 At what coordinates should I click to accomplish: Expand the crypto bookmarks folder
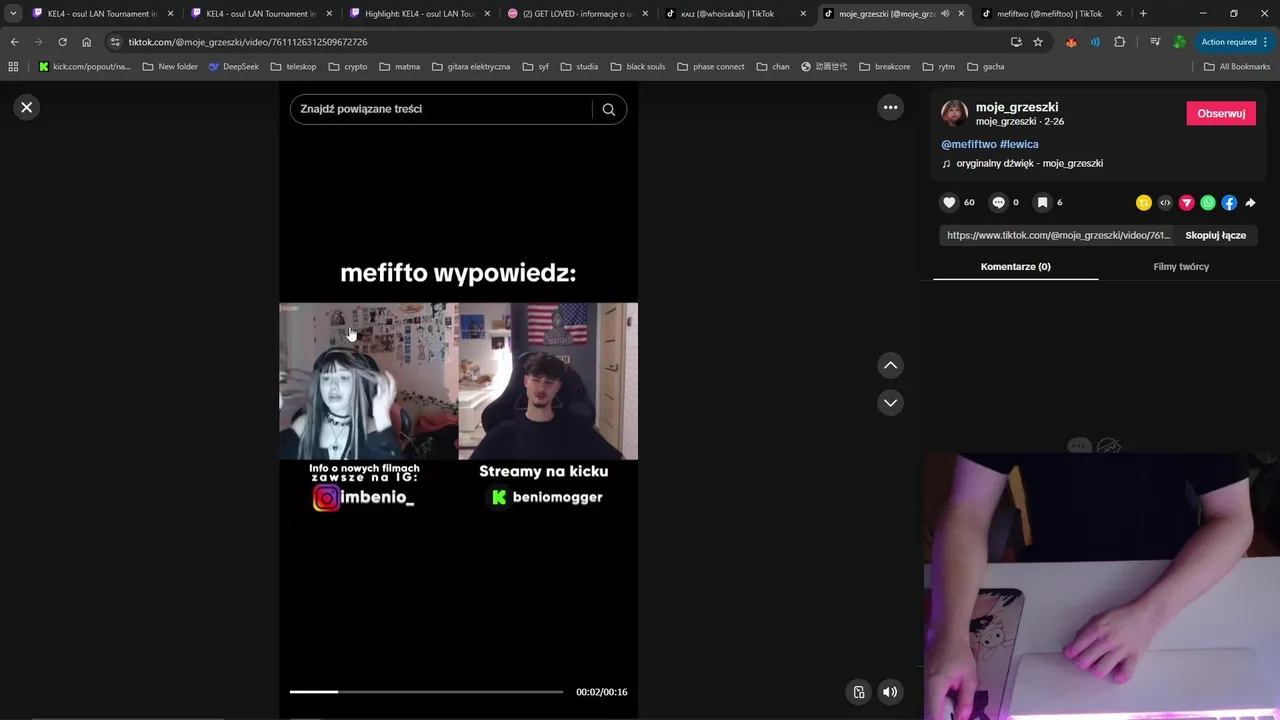[x=347, y=67]
